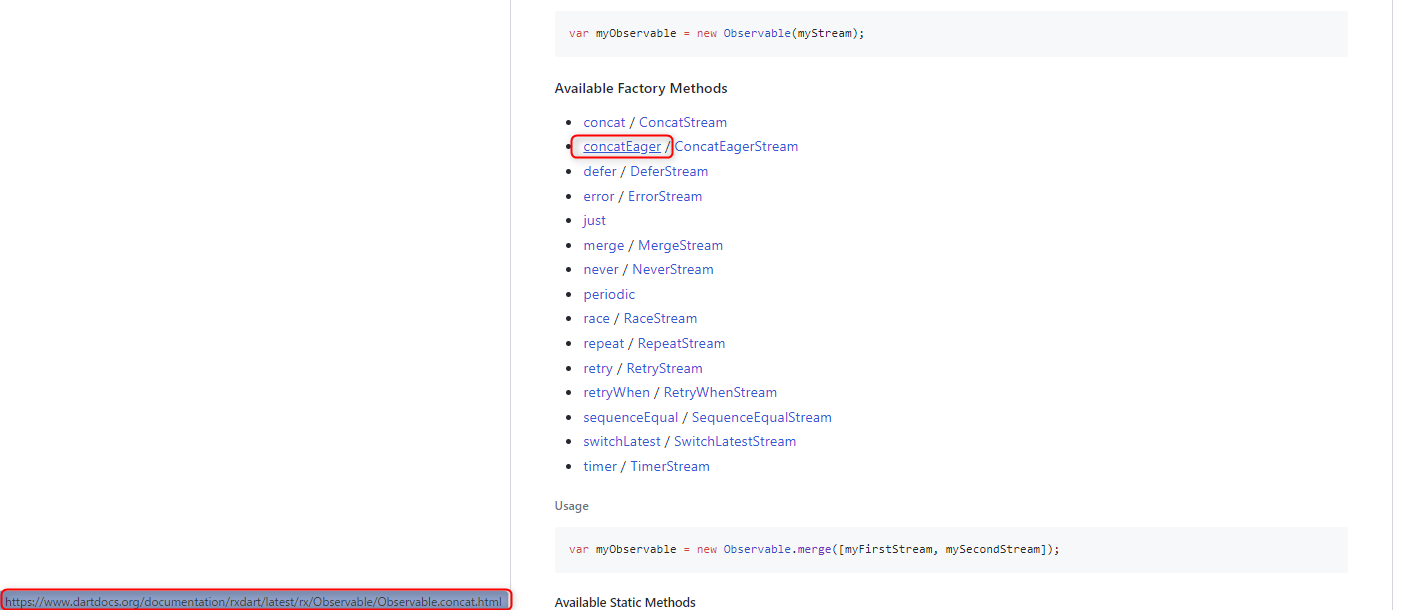Open the race factory method link

(596, 318)
